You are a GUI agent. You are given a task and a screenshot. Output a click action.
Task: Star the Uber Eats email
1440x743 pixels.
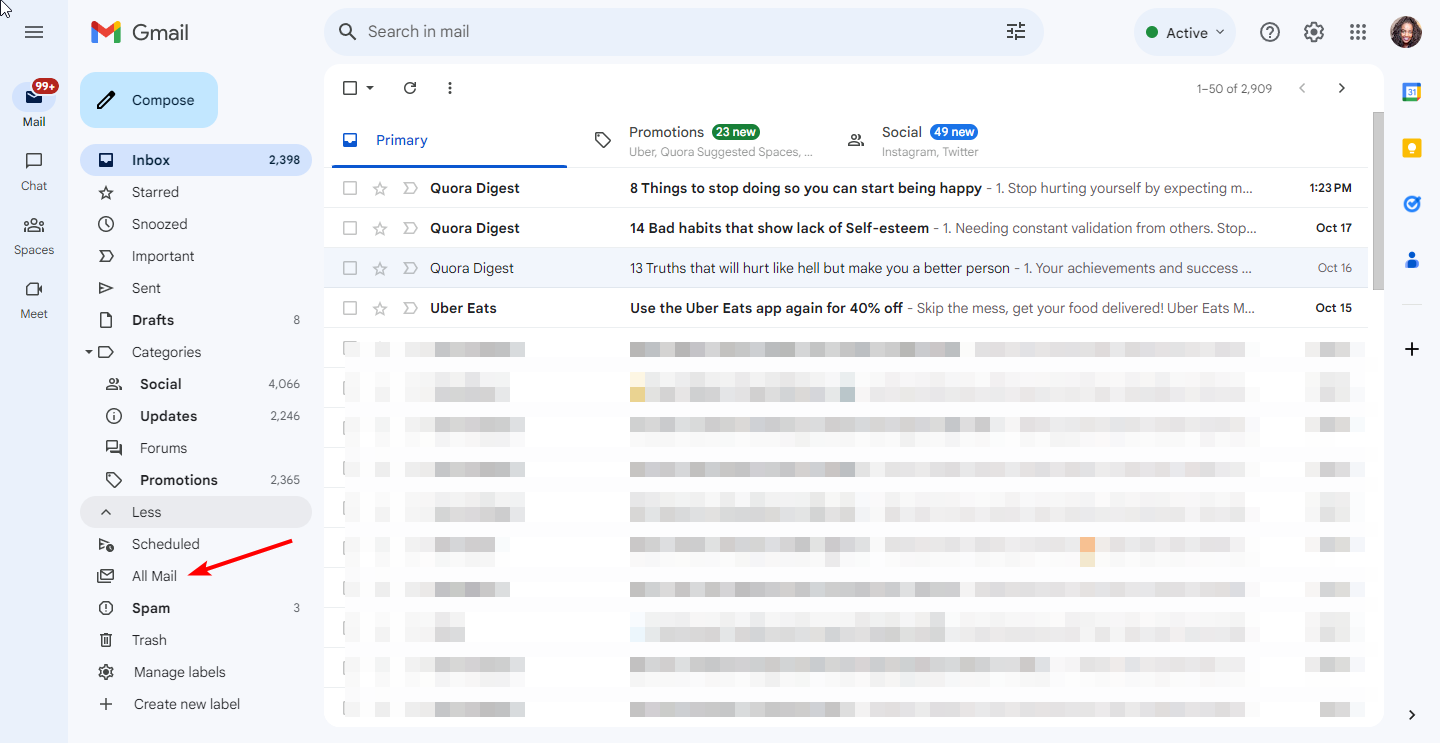pos(381,308)
